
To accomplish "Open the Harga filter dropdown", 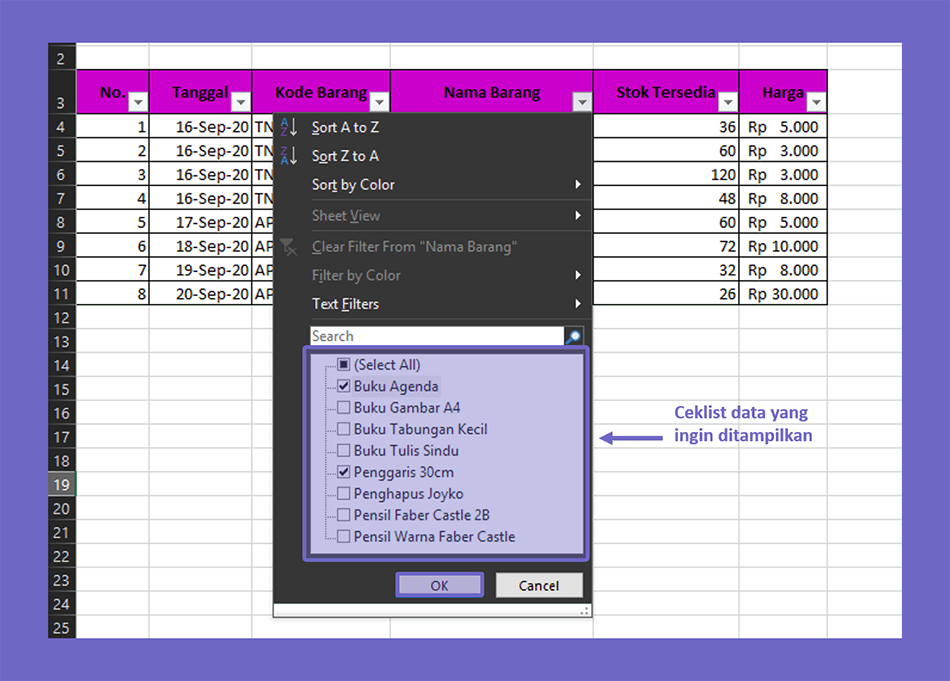I will click(x=817, y=103).
